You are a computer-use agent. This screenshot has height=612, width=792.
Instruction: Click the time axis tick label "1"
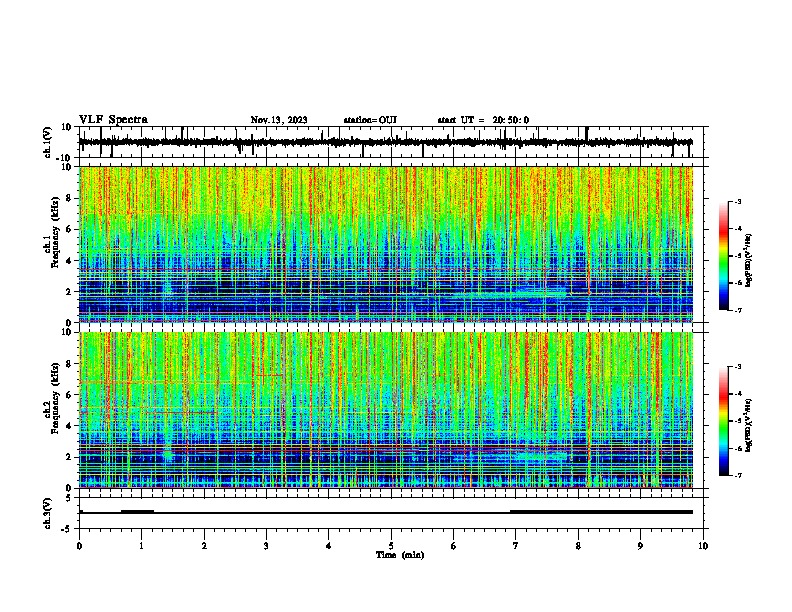click(141, 546)
